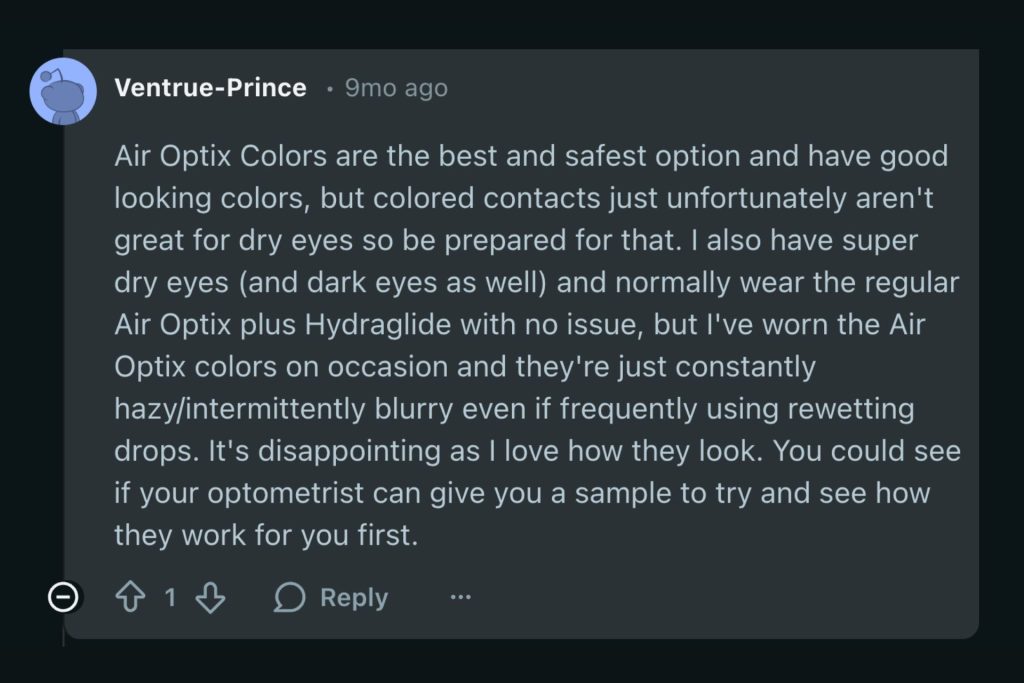1024x683 pixels.
Task: Downvote the Ventrue-Prince comment
Action: click(210, 598)
